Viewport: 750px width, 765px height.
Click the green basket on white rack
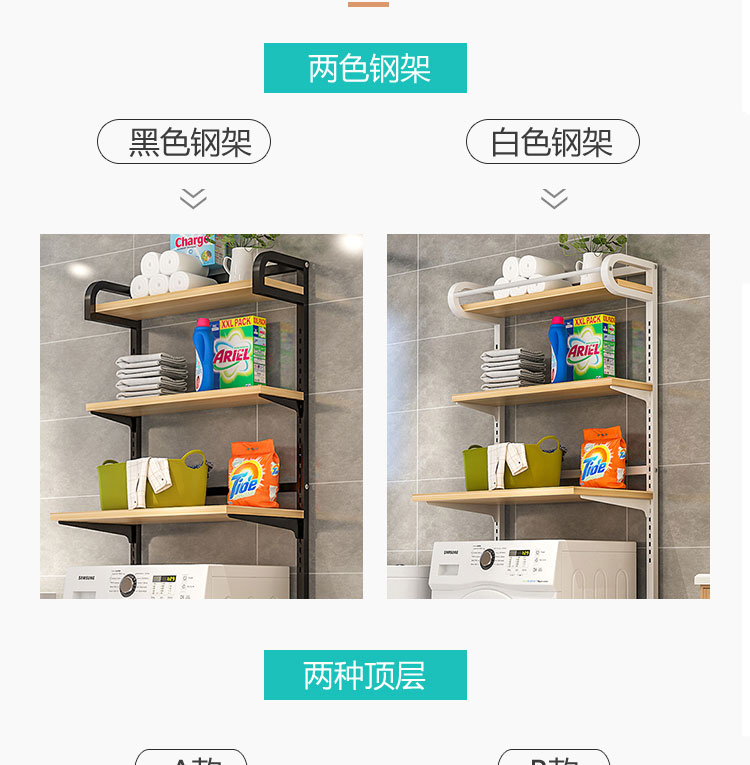click(514, 463)
